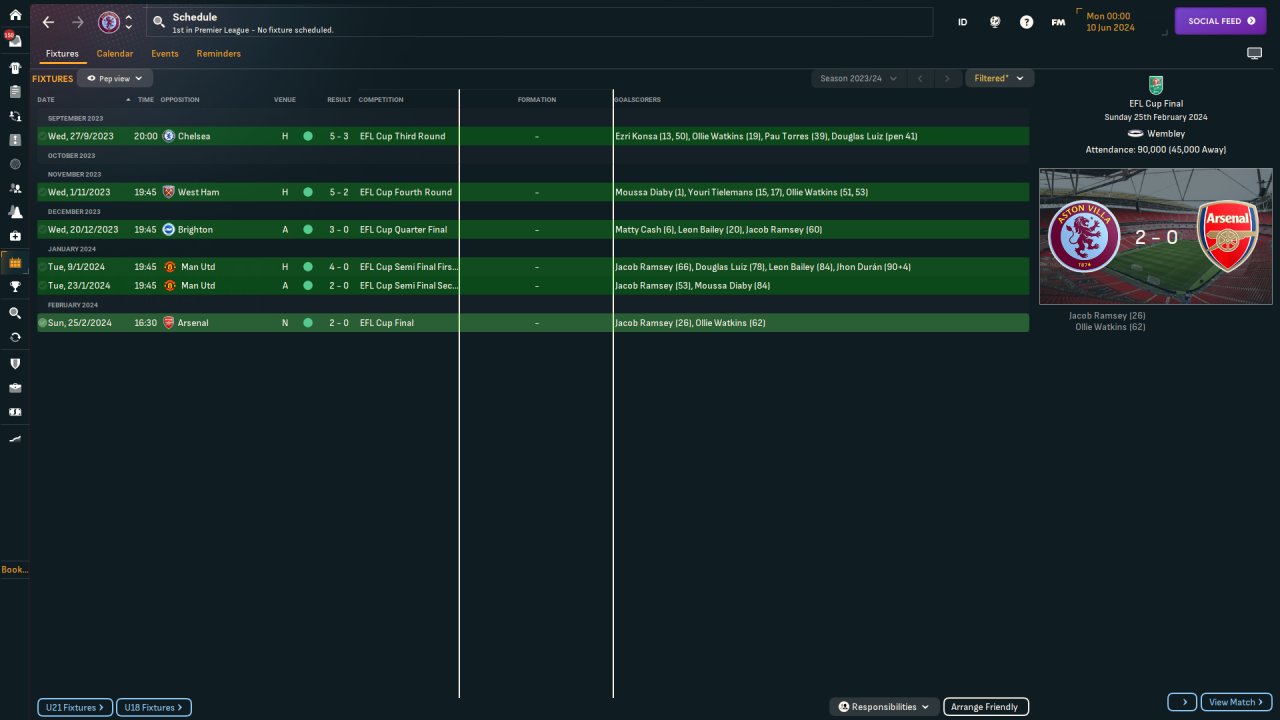
Task: Open the club switcher up-down chevrons
Action: [x=128, y=22]
